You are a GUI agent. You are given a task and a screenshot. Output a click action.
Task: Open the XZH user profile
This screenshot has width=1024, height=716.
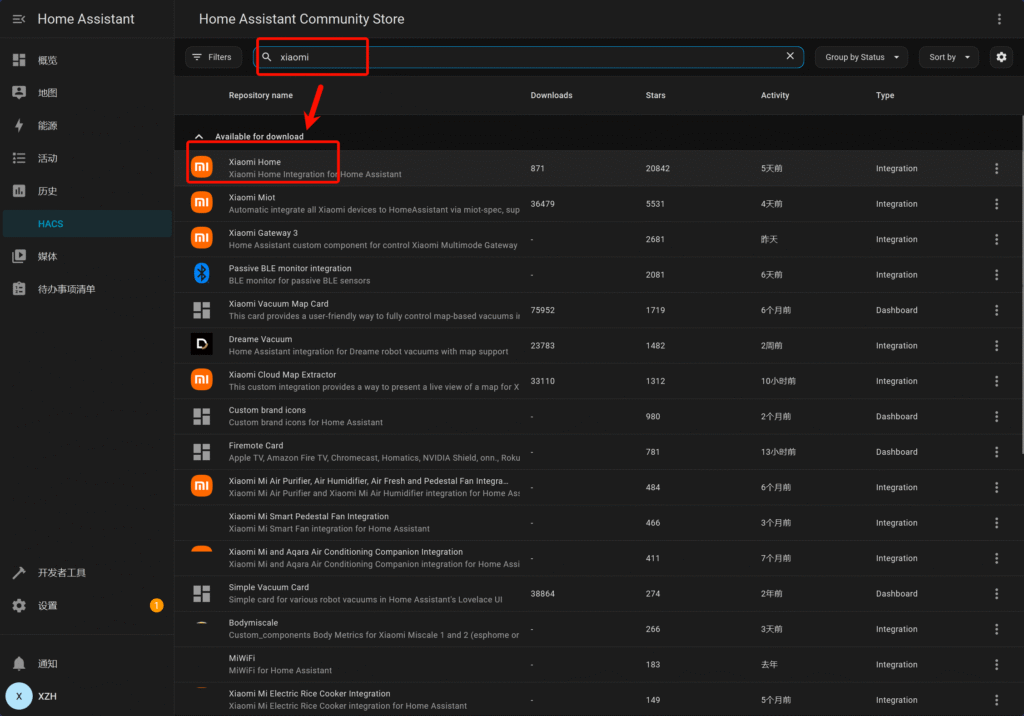pos(46,695)
